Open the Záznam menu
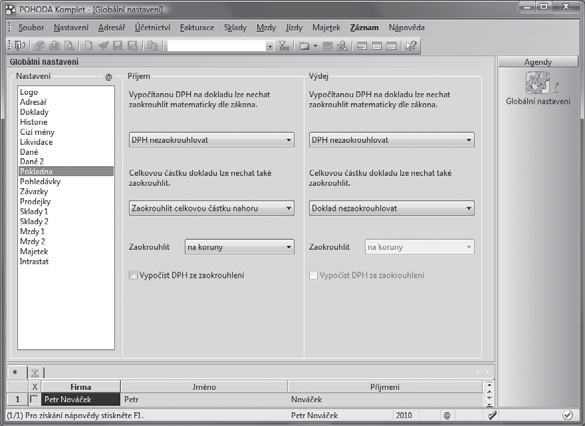This screenshot has height=426, width=585. click(x=364, y=27)
